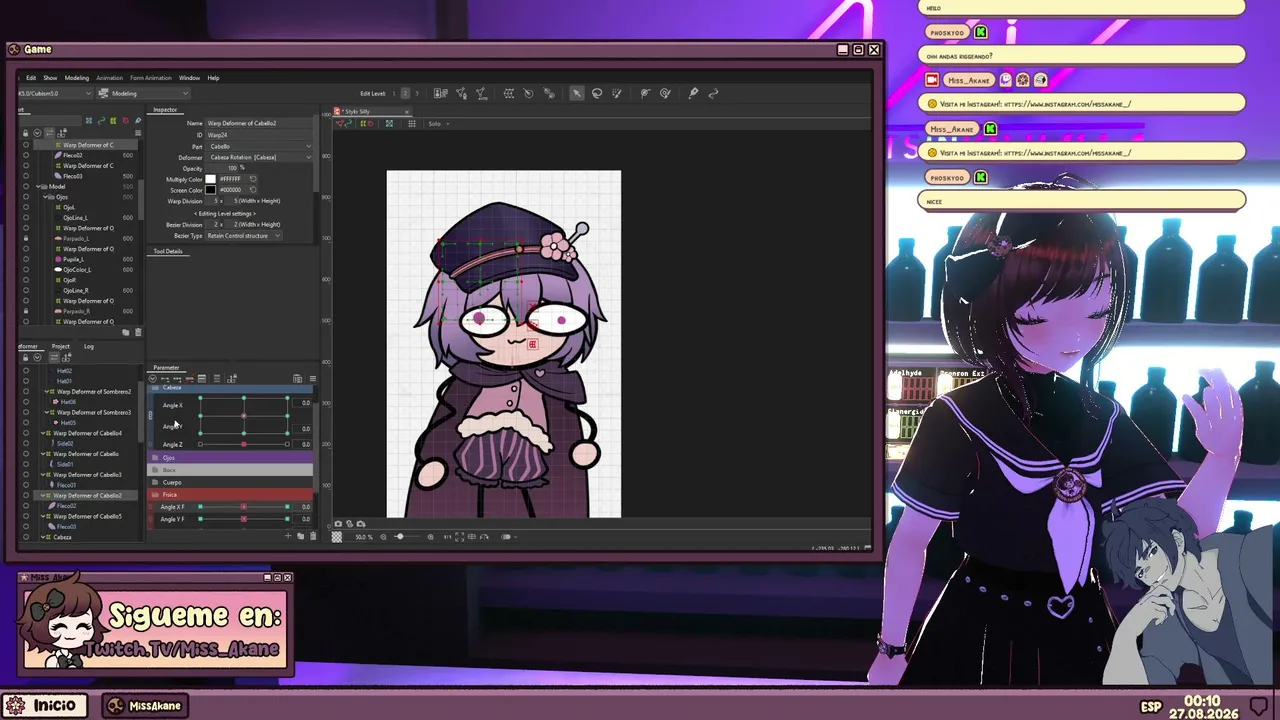Select the arrow selection tool in toolbar
1280x720 pixels.
[576, 93]
